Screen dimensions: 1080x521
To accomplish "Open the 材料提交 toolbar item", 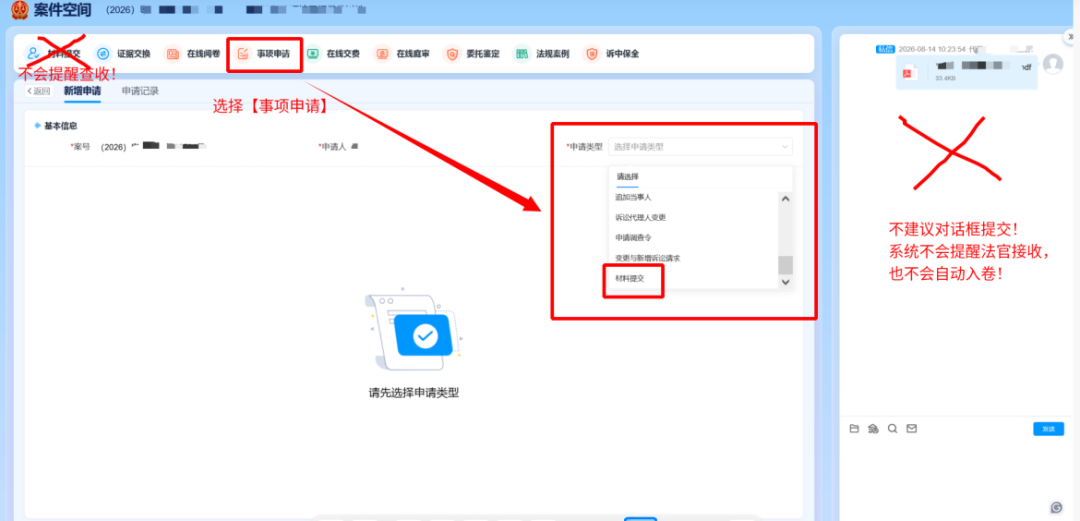I will [52, 53].
